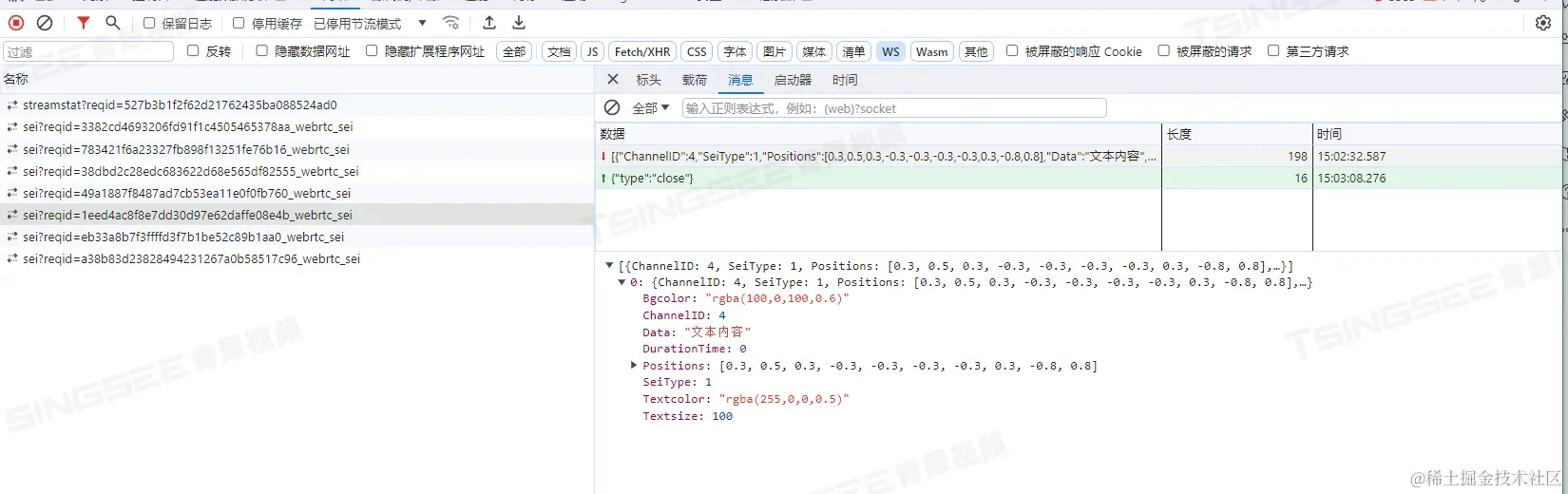Image resolution: width=1568 pixels, height=494 pixels.
Task: Select the 全部 resource type filter
Action: pos(514,51)
